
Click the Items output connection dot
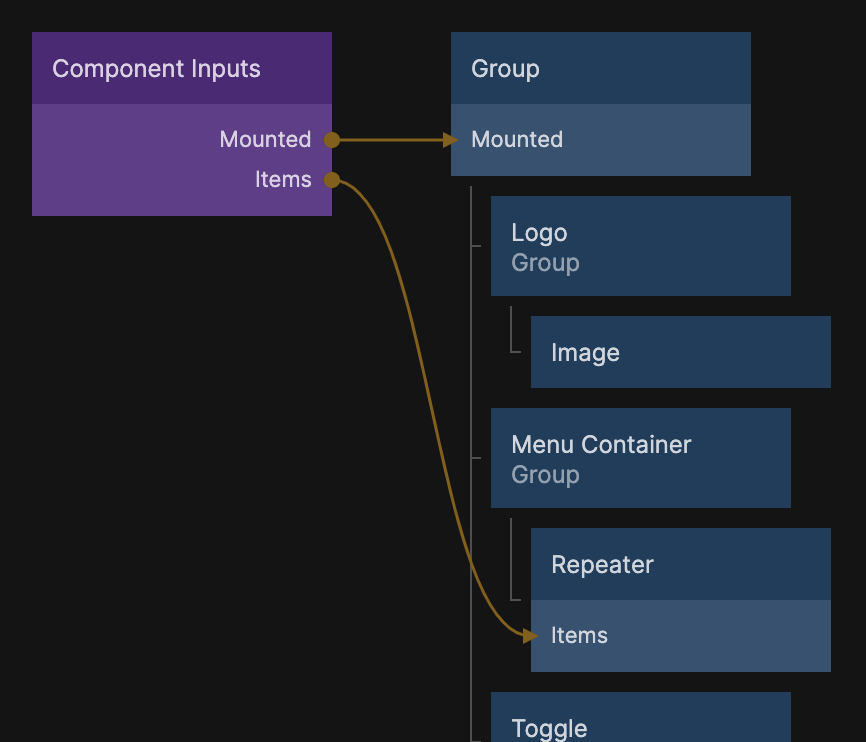pyautogui.click(x=332, y=180)
